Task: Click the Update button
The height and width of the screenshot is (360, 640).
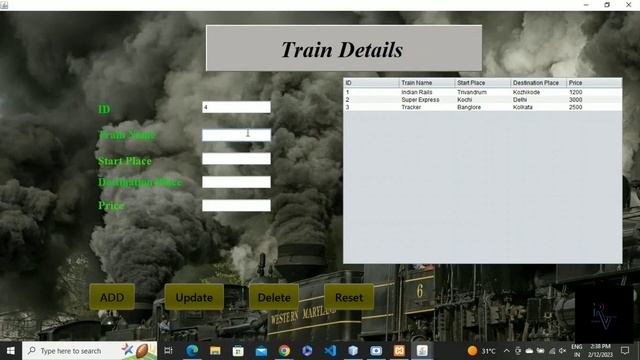Action: [194, 297]
